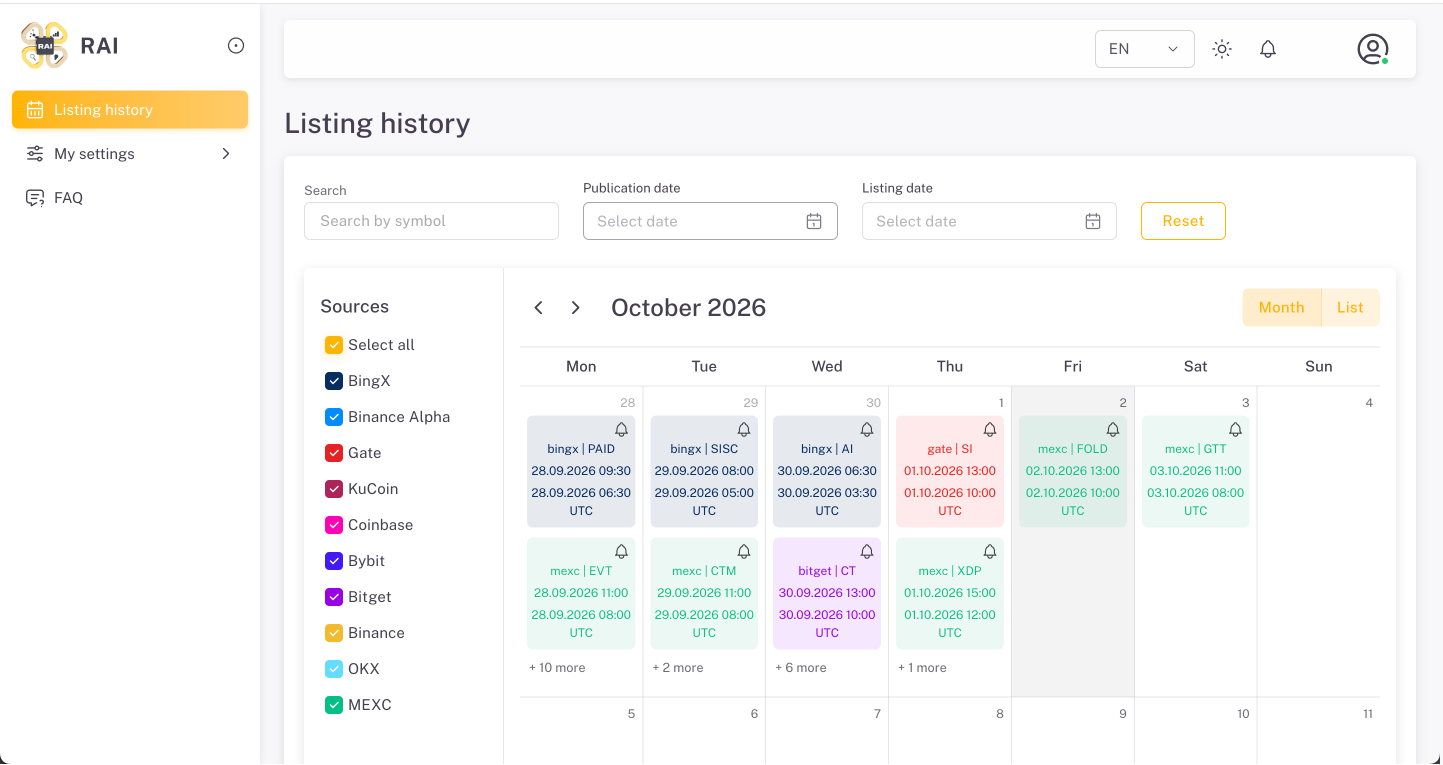1443x765 pixels.
Task: Uncheck the BingX source checkbox
Action: click(334, 381)
